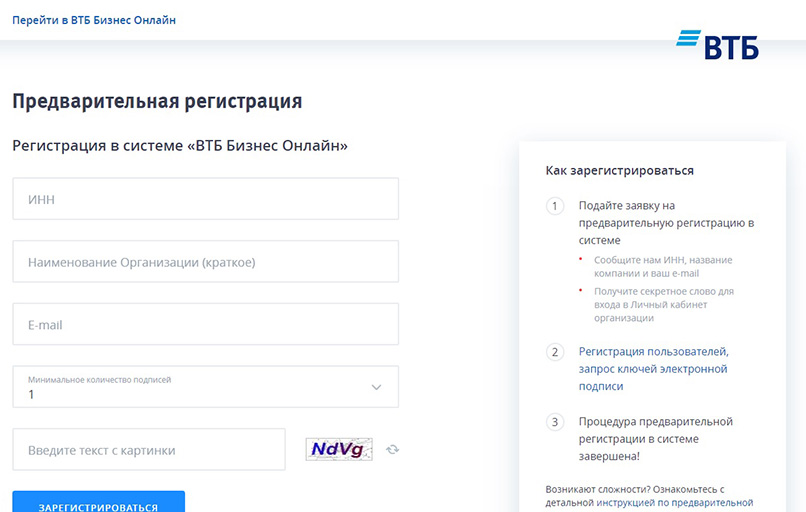Screen dimensions: 806x512
Task: Click step 3 number circle
Action: pyautogui.click(x=555, y=422)
